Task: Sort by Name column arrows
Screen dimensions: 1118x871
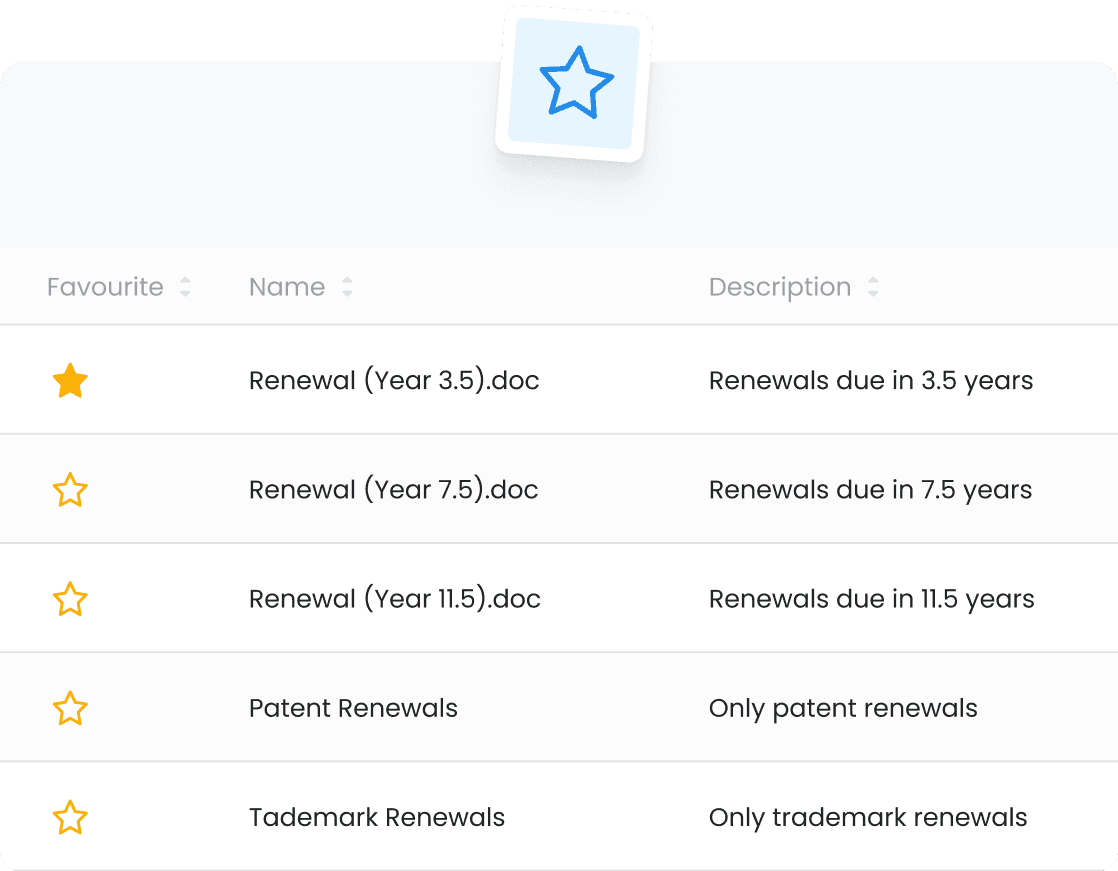Action: pyautogui.click(x=347, y=287)
